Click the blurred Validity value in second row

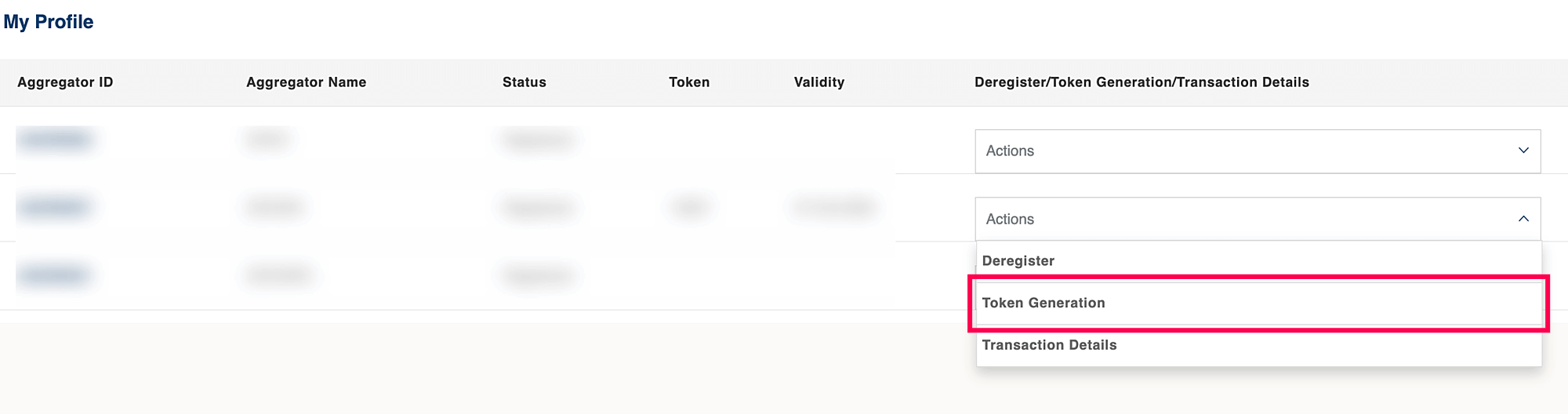pos(833,208)
